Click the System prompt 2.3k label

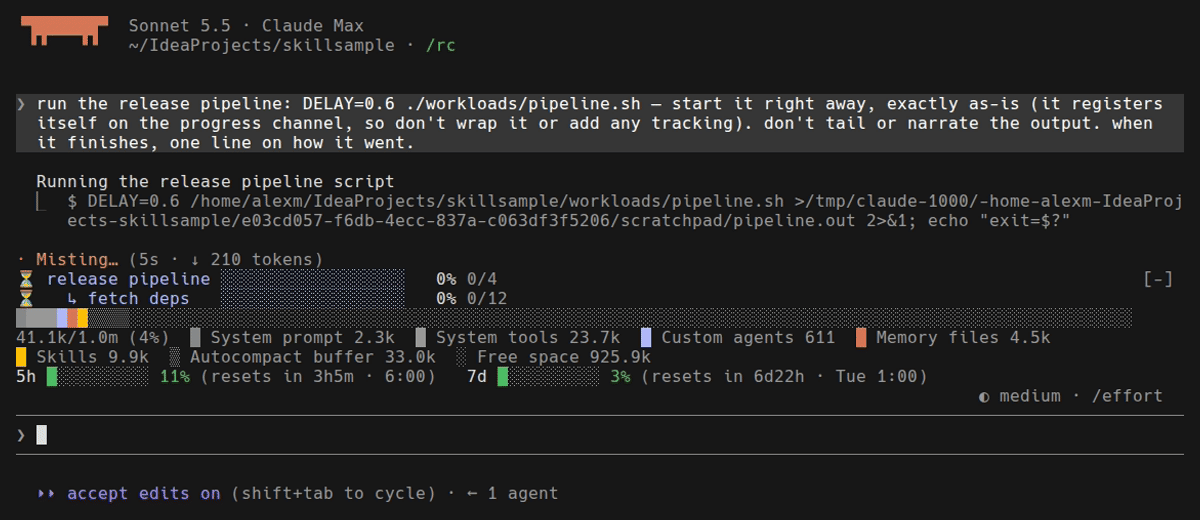tap(303, 337)
